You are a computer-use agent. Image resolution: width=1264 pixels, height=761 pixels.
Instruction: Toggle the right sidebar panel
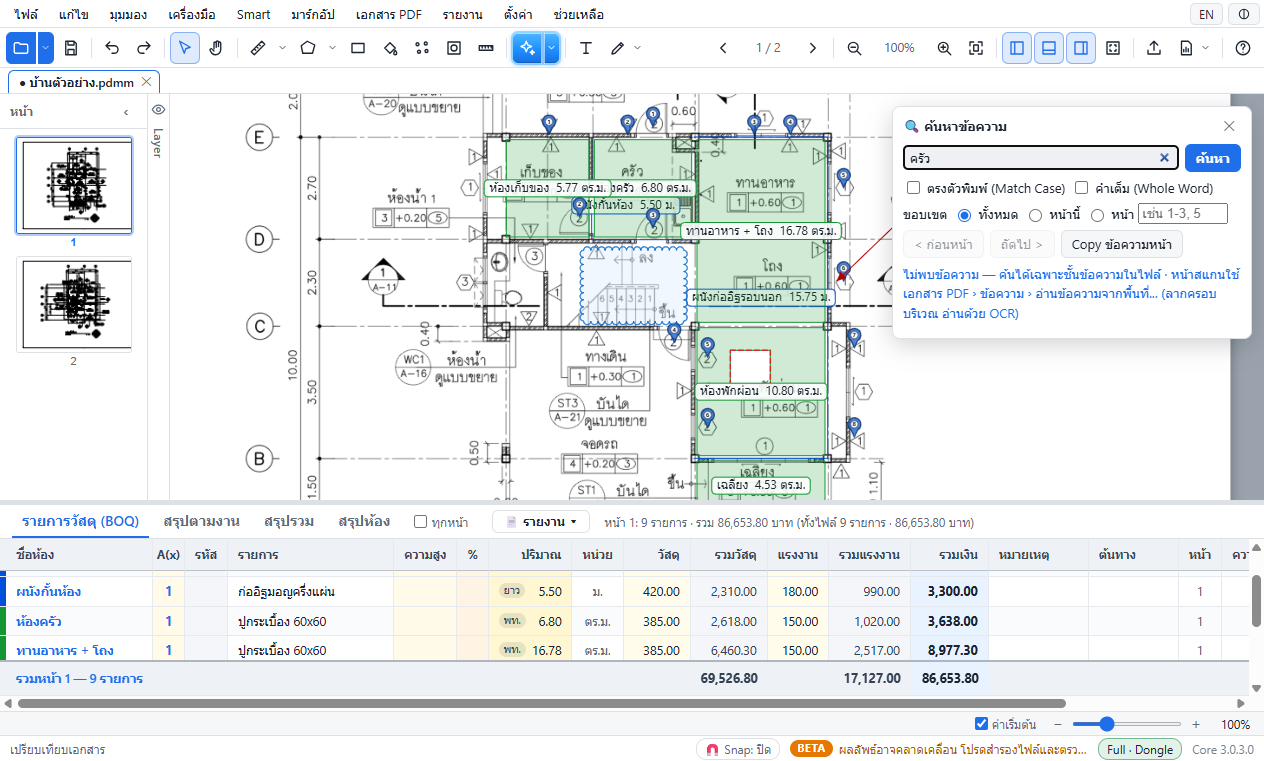pyautogui.click(x=1081, y=48)
